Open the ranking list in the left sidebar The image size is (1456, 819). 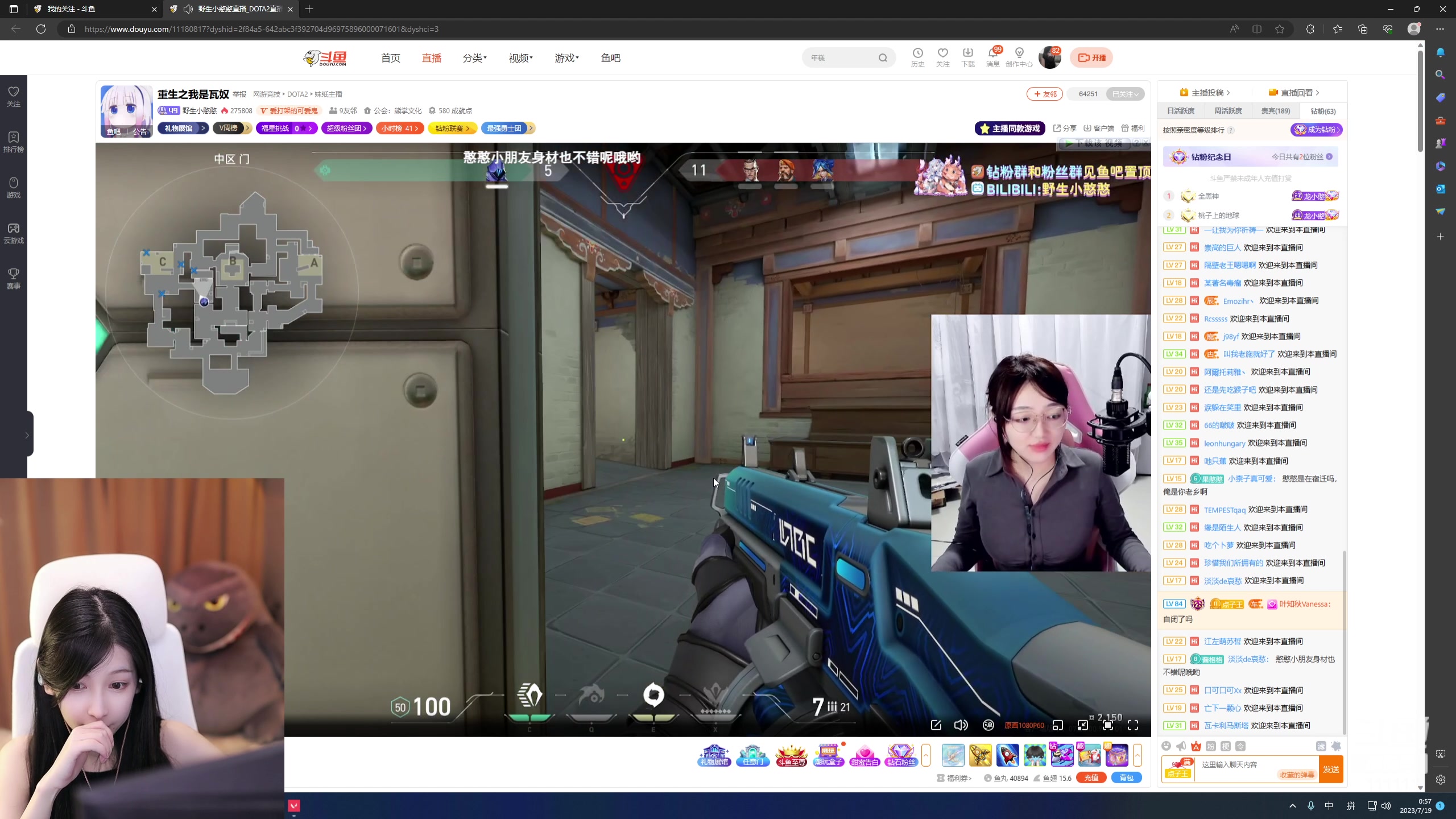(14, 142)
